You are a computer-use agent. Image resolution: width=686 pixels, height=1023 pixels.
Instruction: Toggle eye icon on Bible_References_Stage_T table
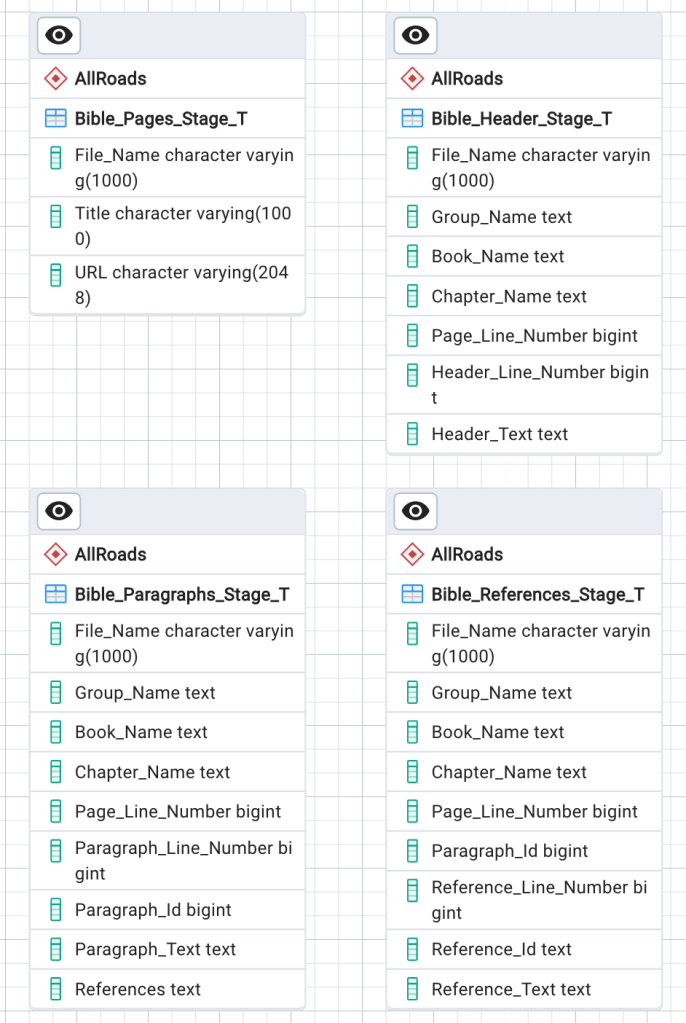[415, 512]
